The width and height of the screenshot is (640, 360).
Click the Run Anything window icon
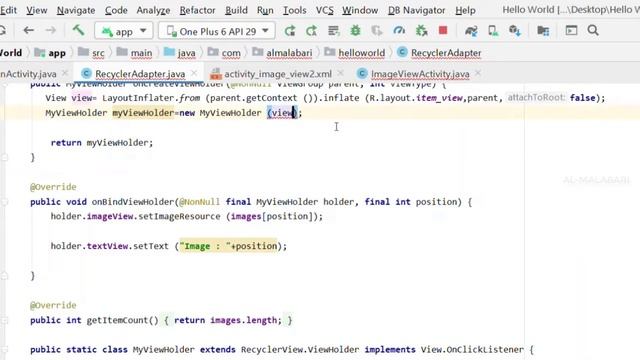(571, 30)
